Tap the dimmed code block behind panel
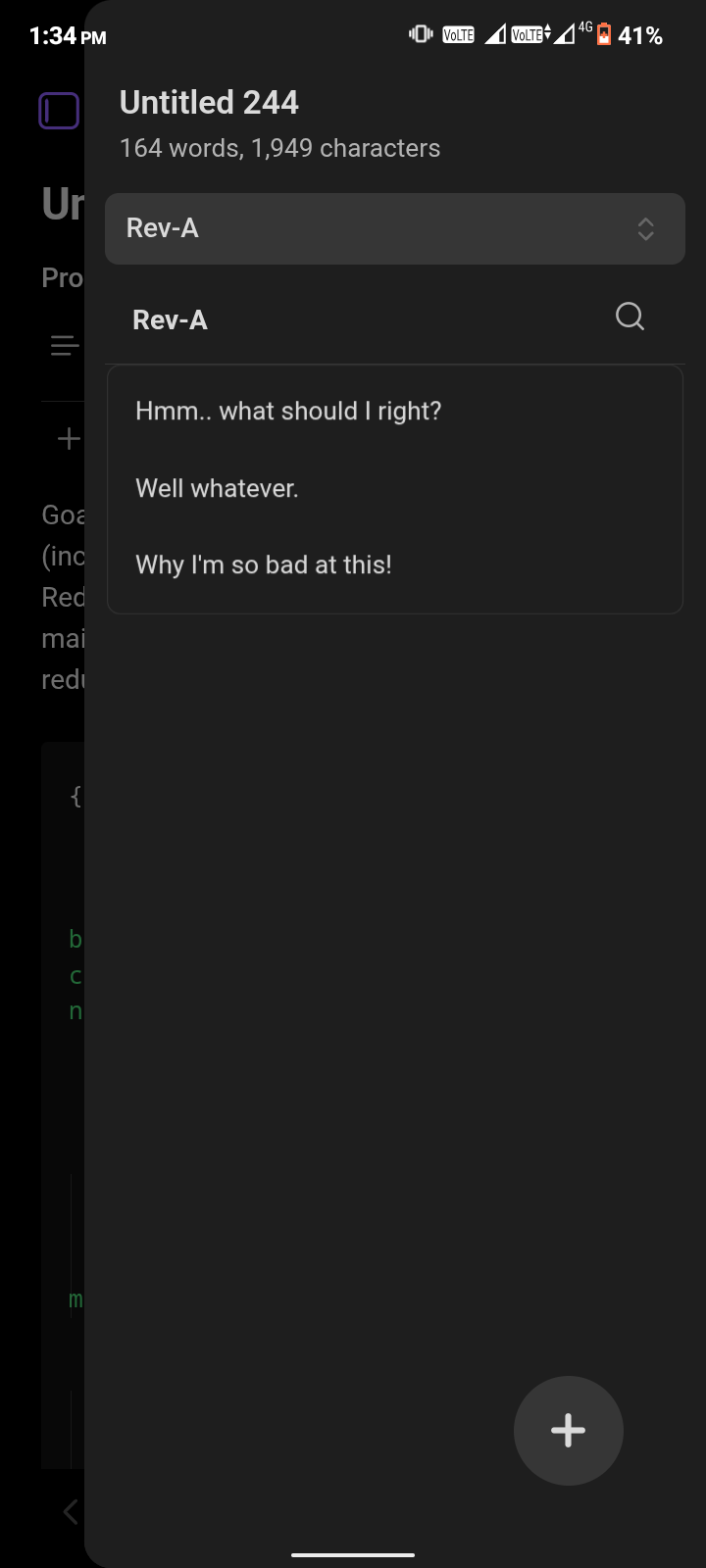The width and height of the screenshot is (706, 1568). tap(63, 1104)
